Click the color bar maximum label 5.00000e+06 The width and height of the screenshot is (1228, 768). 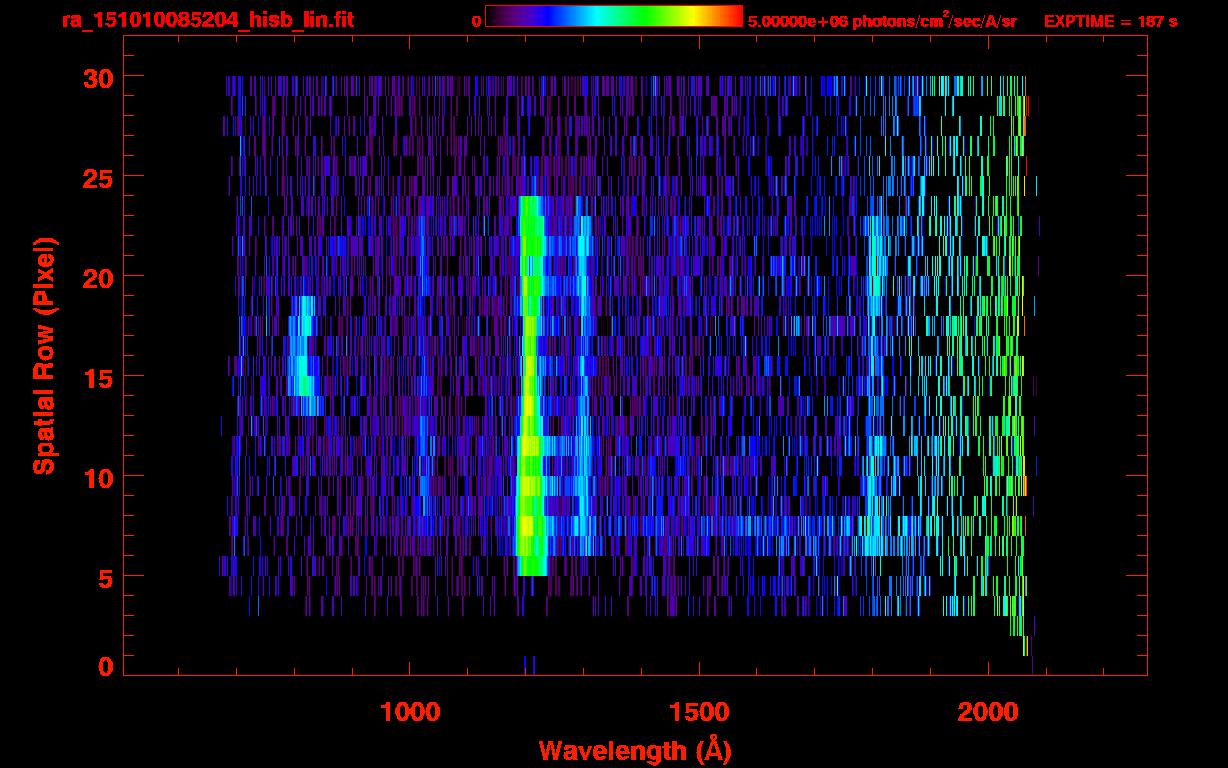click(x=796, y=21)
